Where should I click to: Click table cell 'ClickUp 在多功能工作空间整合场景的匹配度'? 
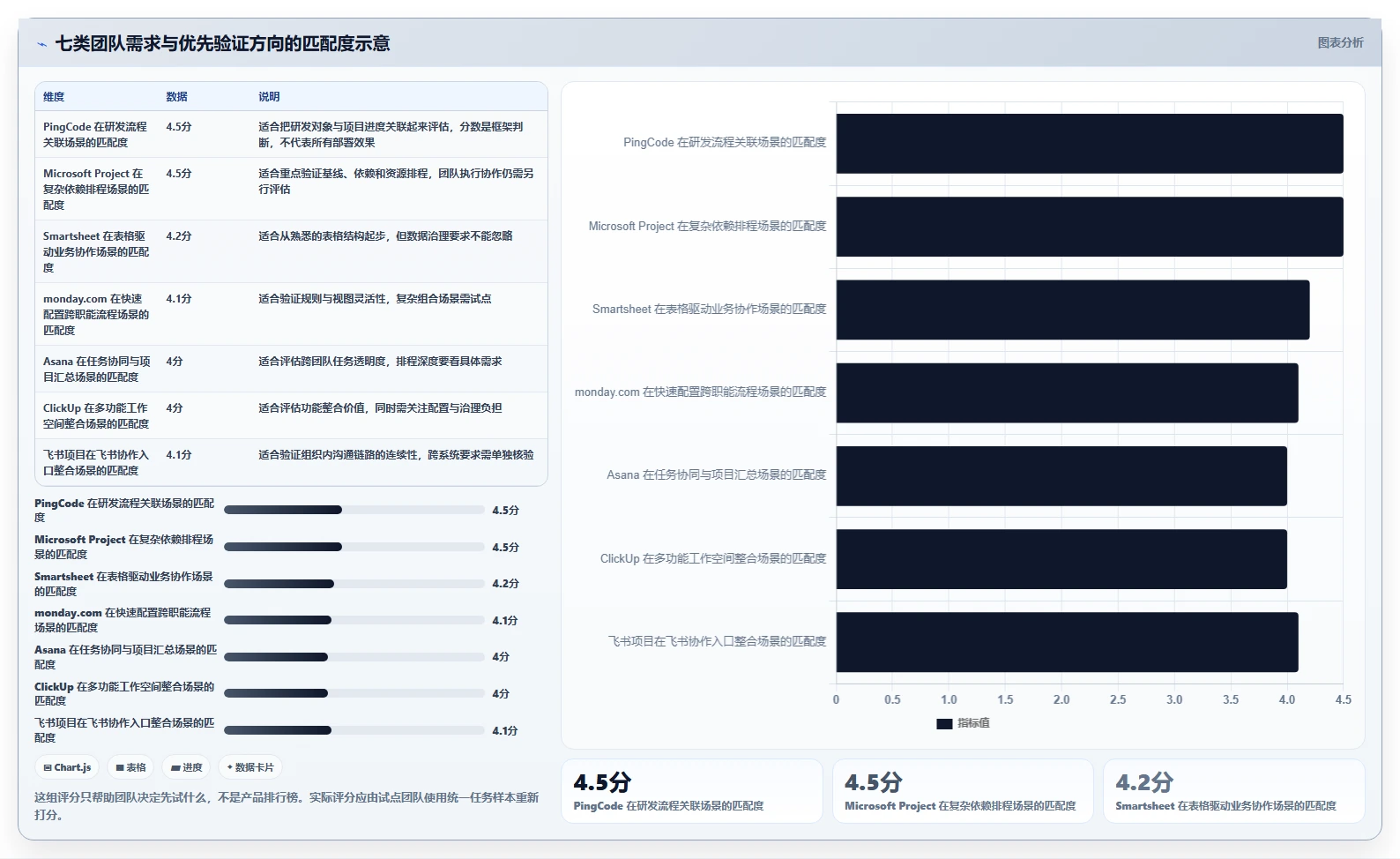coord(96,415)
